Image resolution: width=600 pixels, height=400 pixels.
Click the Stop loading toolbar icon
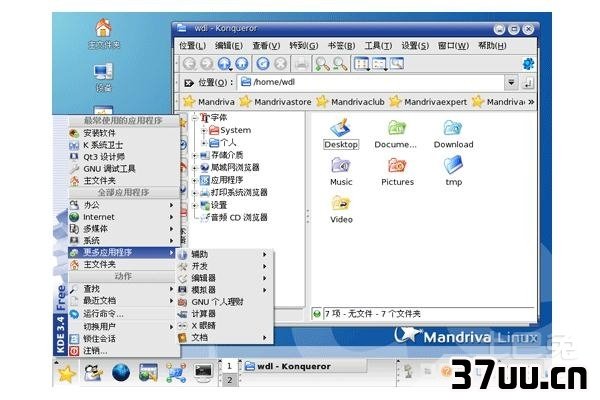(x=280, y=64)
